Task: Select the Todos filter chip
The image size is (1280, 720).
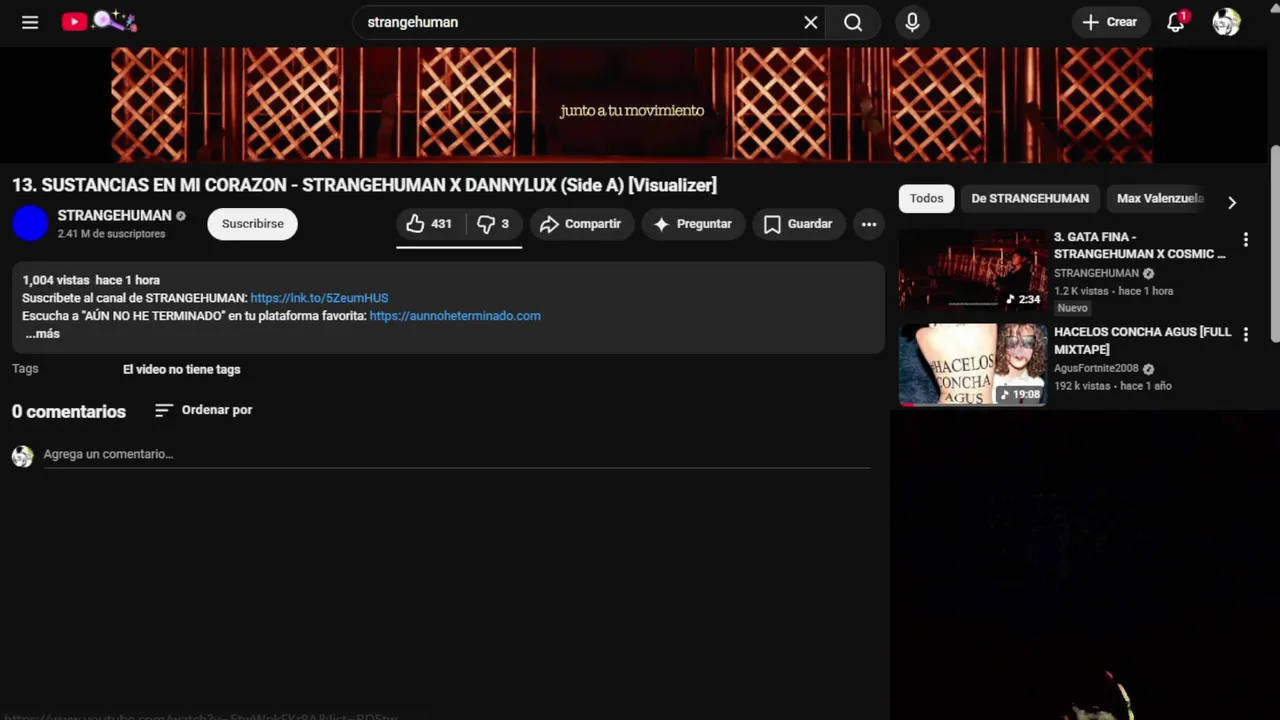Action: (x=926, y=198)
